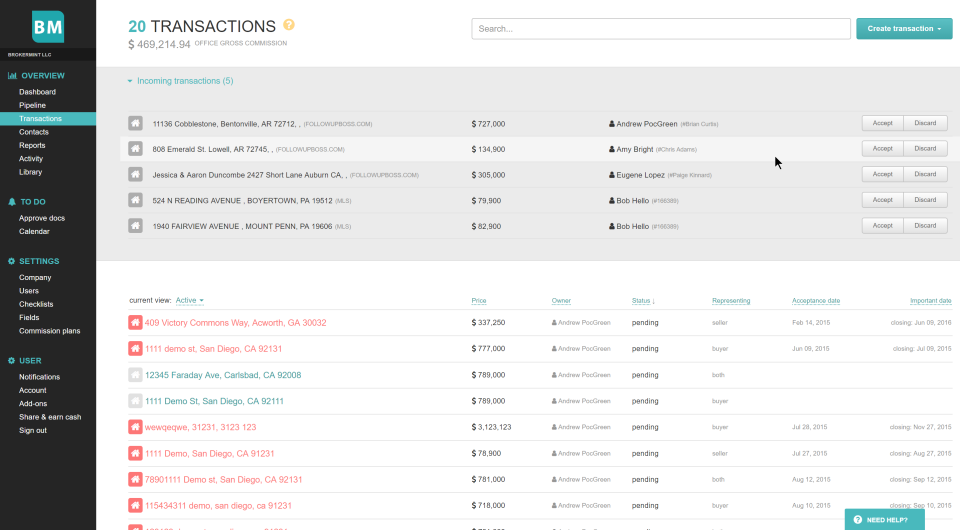Click the yellow help icon beside Transactions heading
This screenshot has height=530, width=960.
(x=289, y=25)
